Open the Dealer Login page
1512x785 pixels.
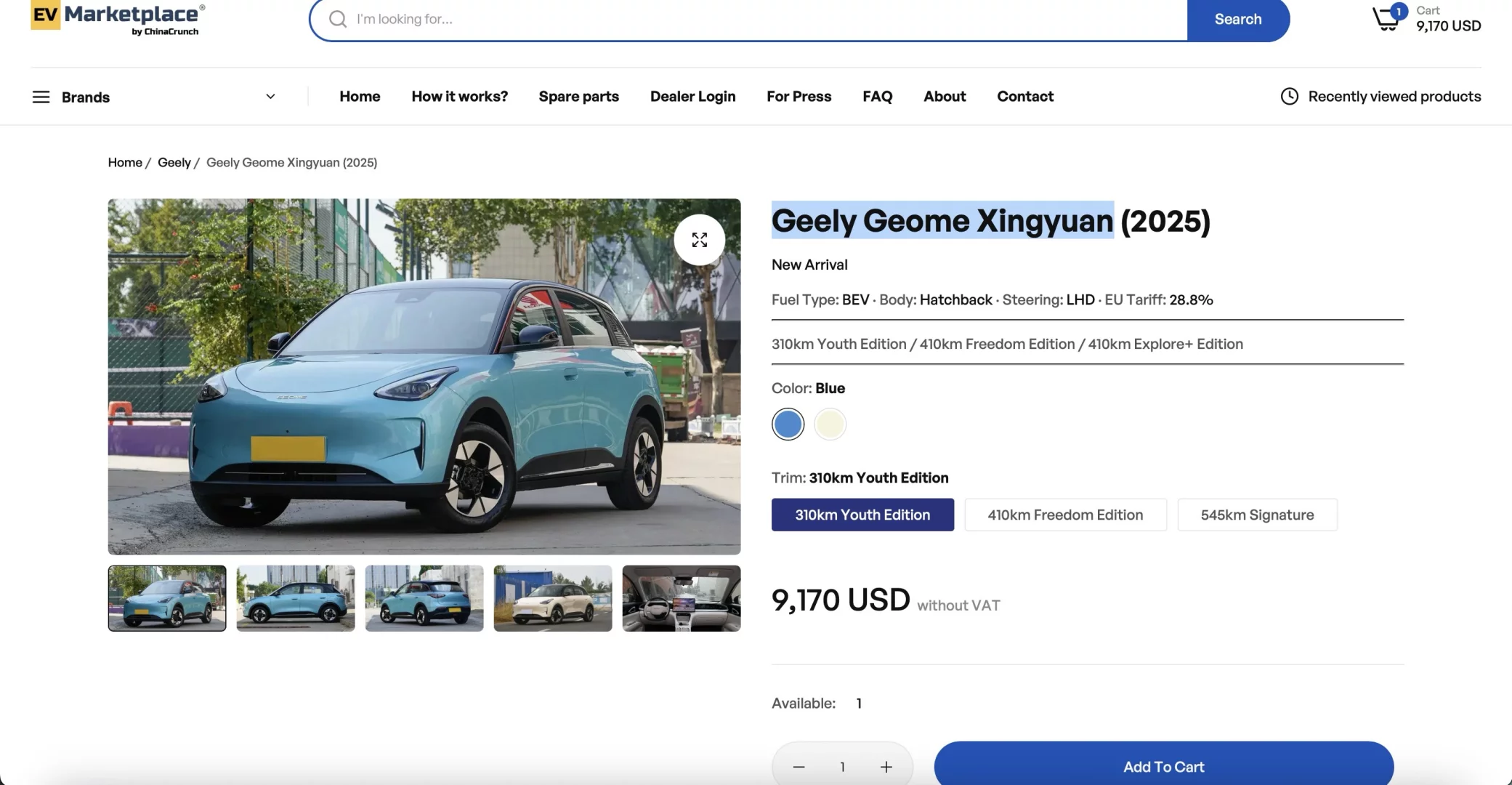(692, 96)
